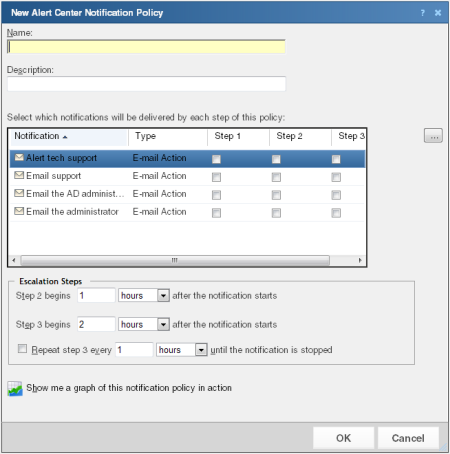Click the right arrow of horizontal scrollbar
450x454 pixels.
coord(360,260)
